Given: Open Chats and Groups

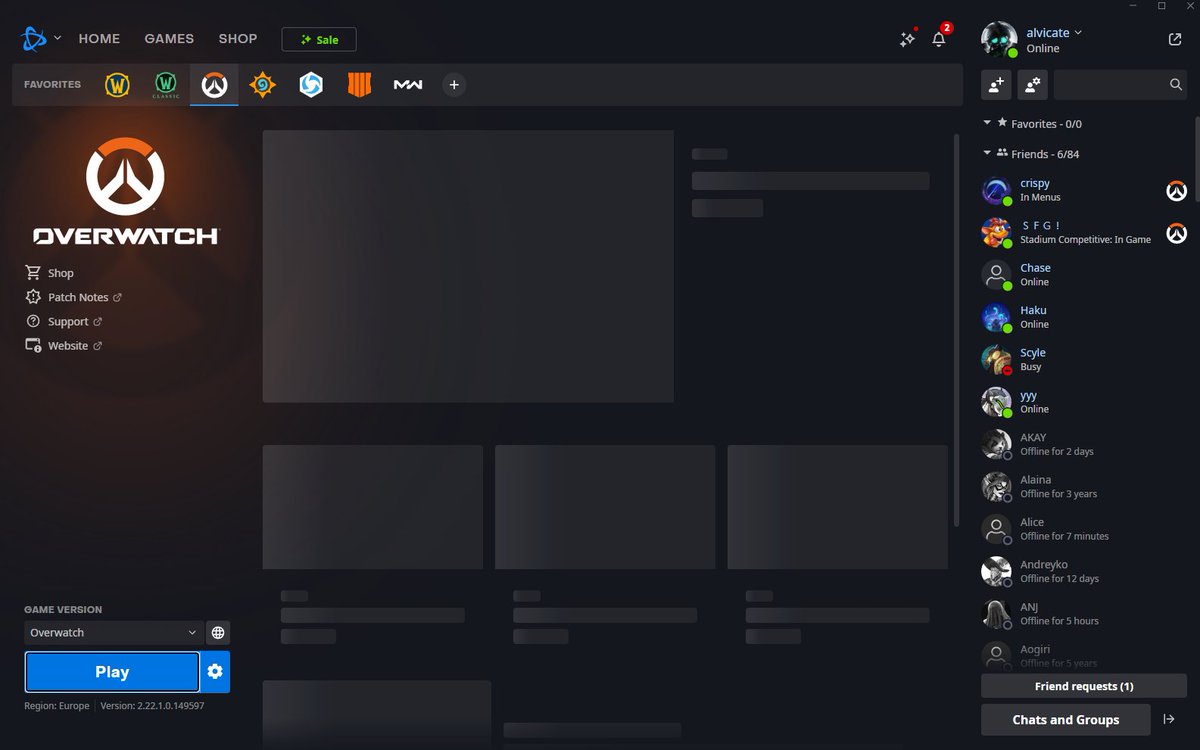Looking at the screenshot, I should pos(1066,719).
